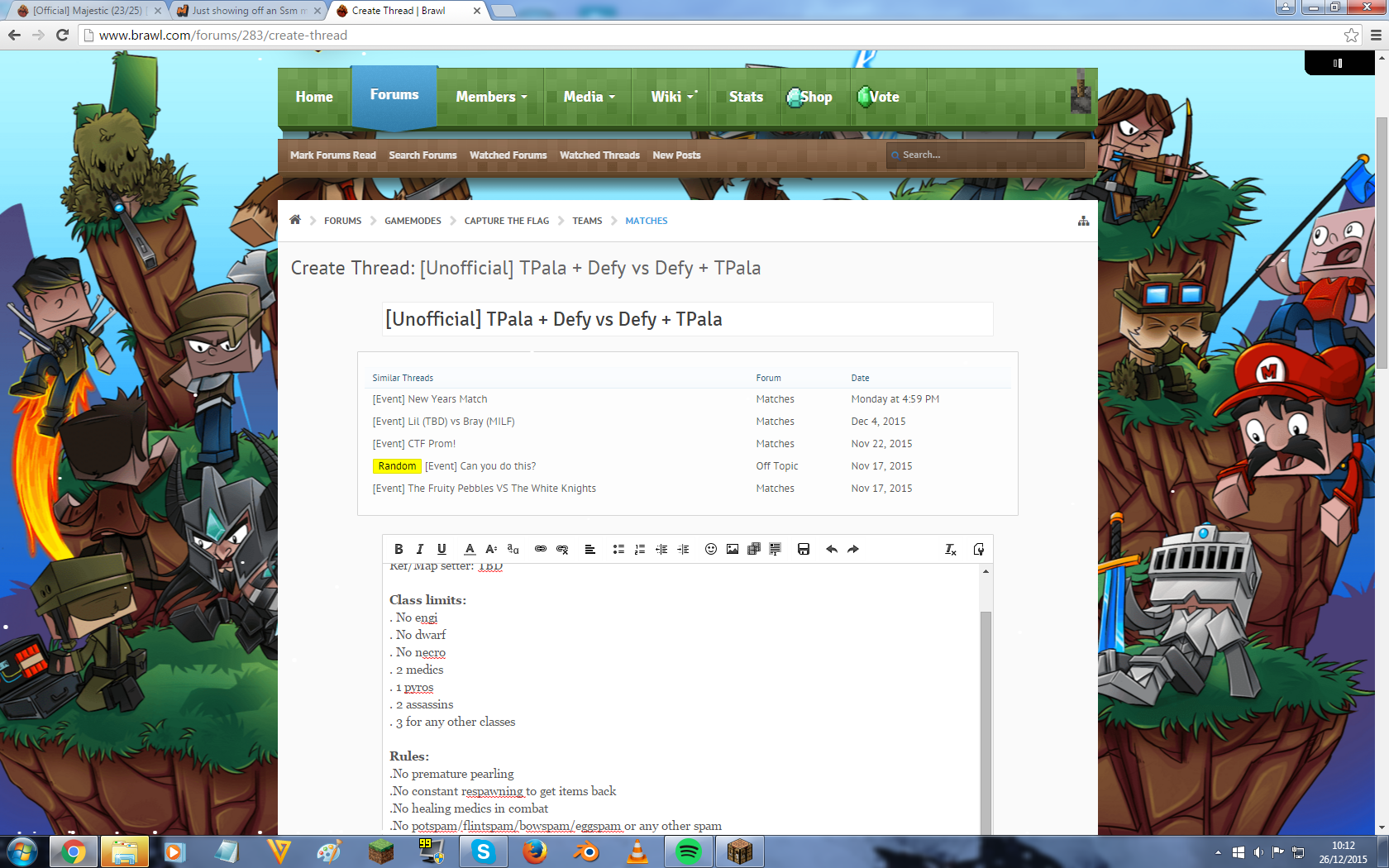This screenshot has height=868, width=1389.
Task: Launch VLC media player from taskbar
Action: (637, 851)
